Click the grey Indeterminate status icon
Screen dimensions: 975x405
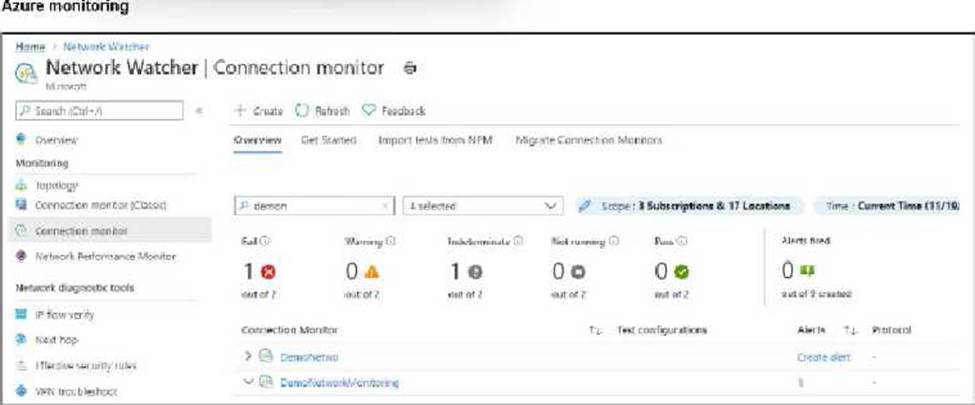[x=475, y=272]
